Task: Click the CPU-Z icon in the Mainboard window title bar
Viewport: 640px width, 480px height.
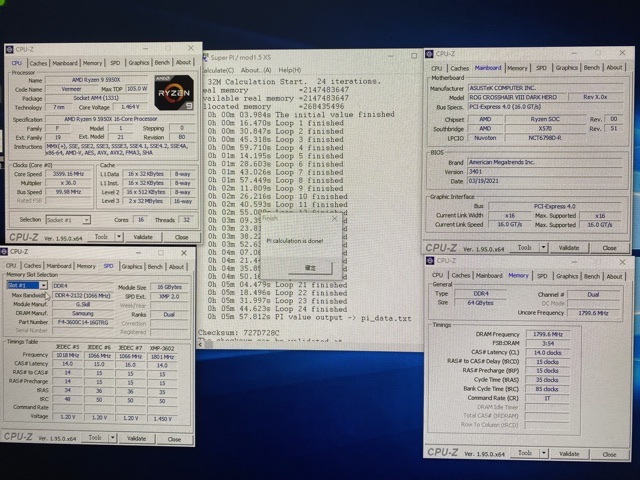Action: tap(429, 54)
